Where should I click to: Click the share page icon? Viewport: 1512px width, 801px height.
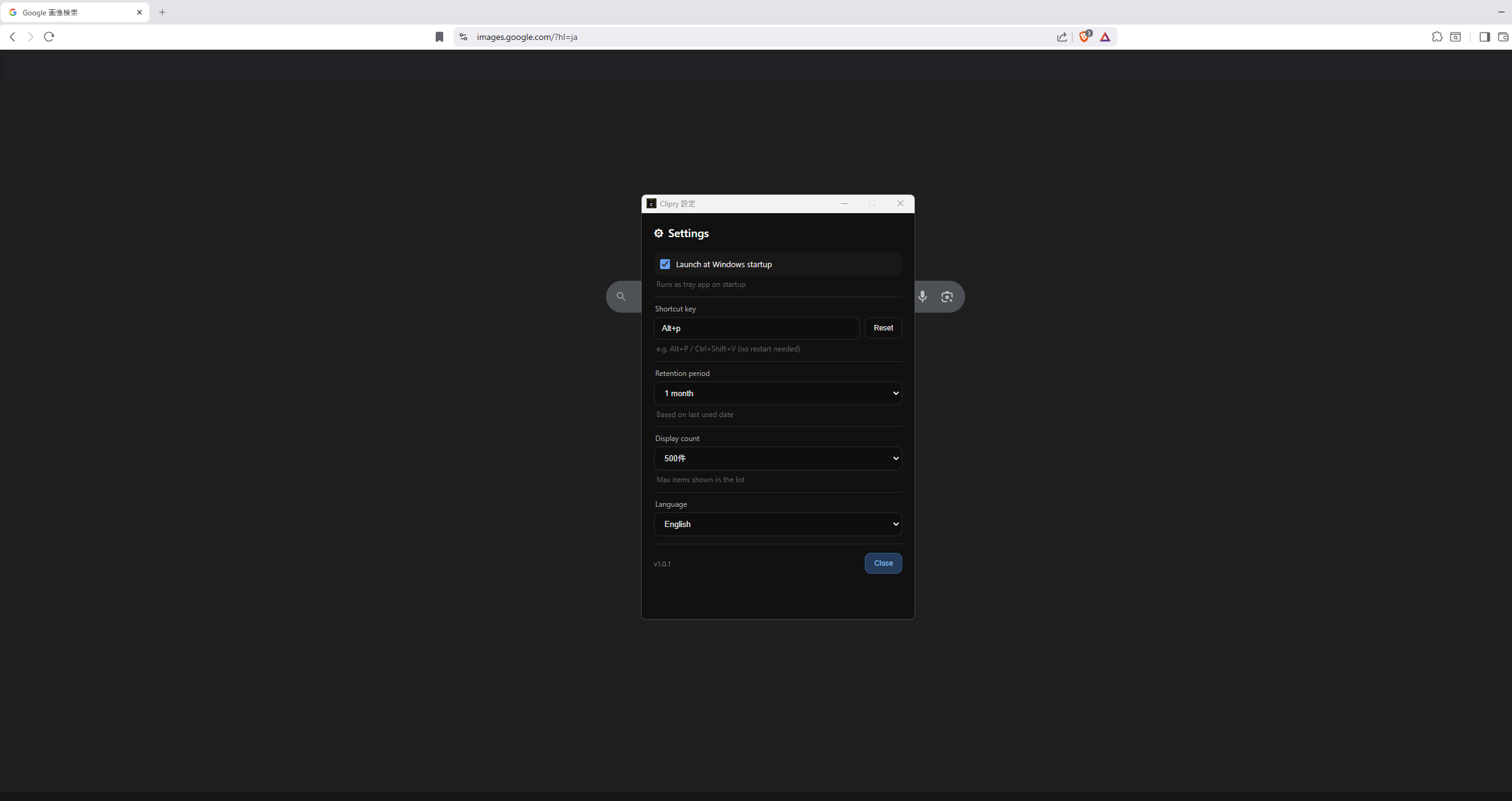click(1061, 37)
